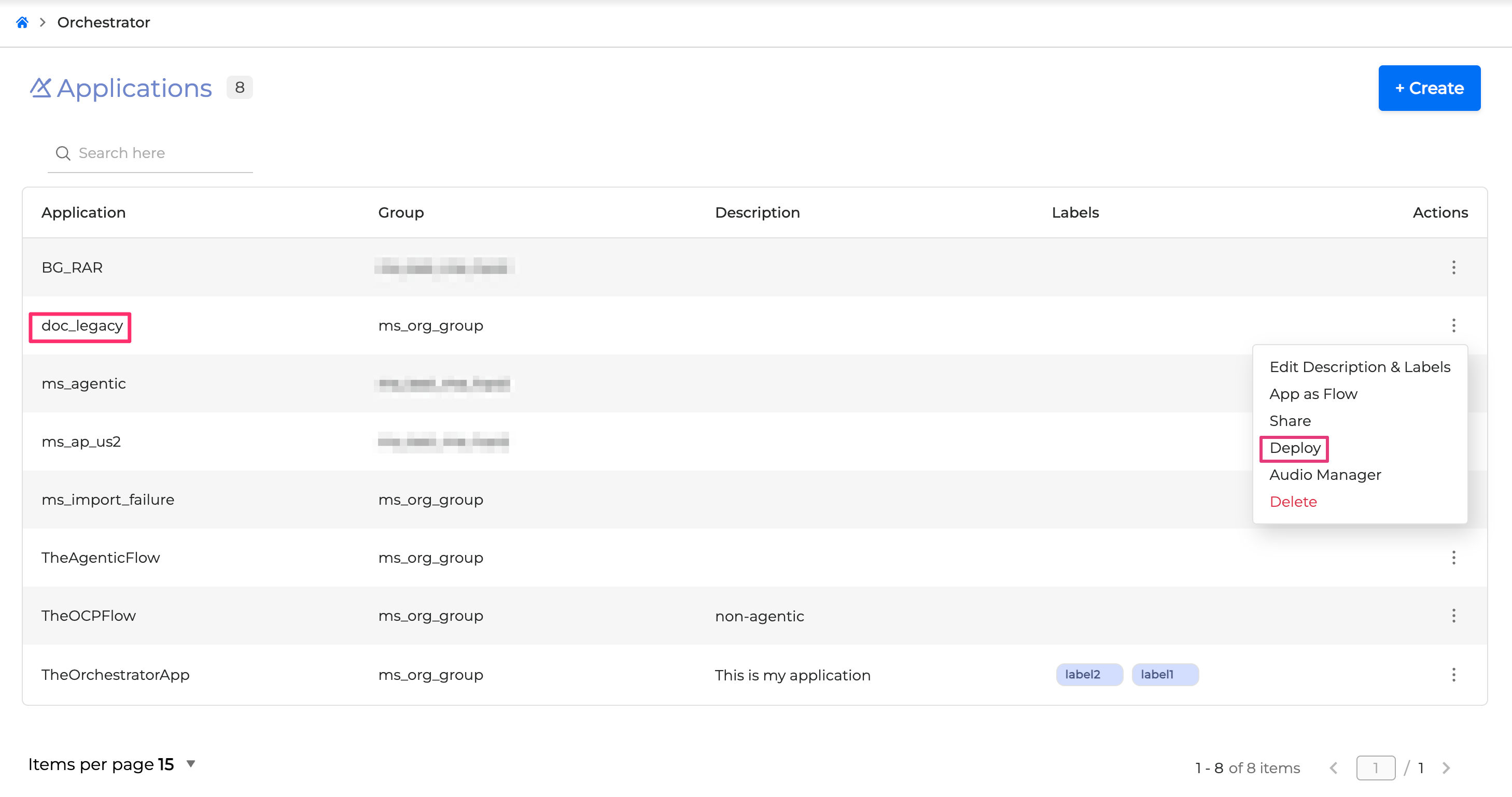Open the actions menu for BG_RAR
Screen dimensions: 1512x797
point(1453,267)
